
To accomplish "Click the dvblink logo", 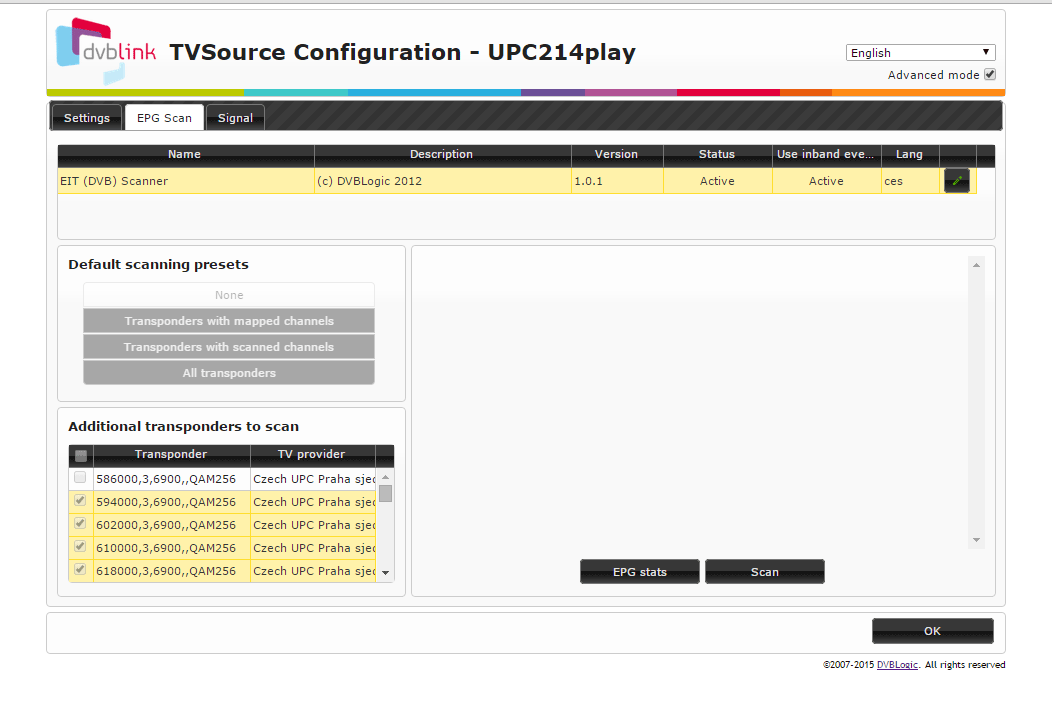I will [x=105, y=51].
